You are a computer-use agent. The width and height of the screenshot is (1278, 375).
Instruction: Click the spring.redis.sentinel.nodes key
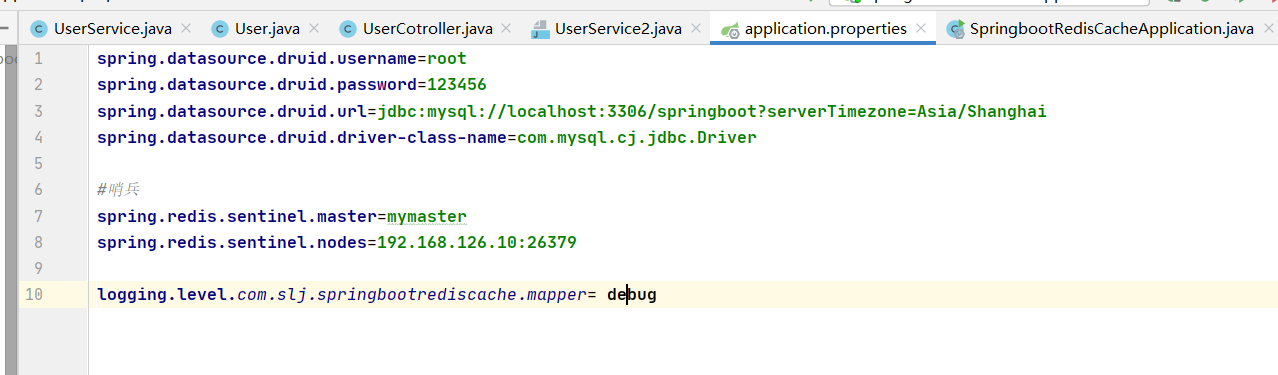click(x=231, y=242)
